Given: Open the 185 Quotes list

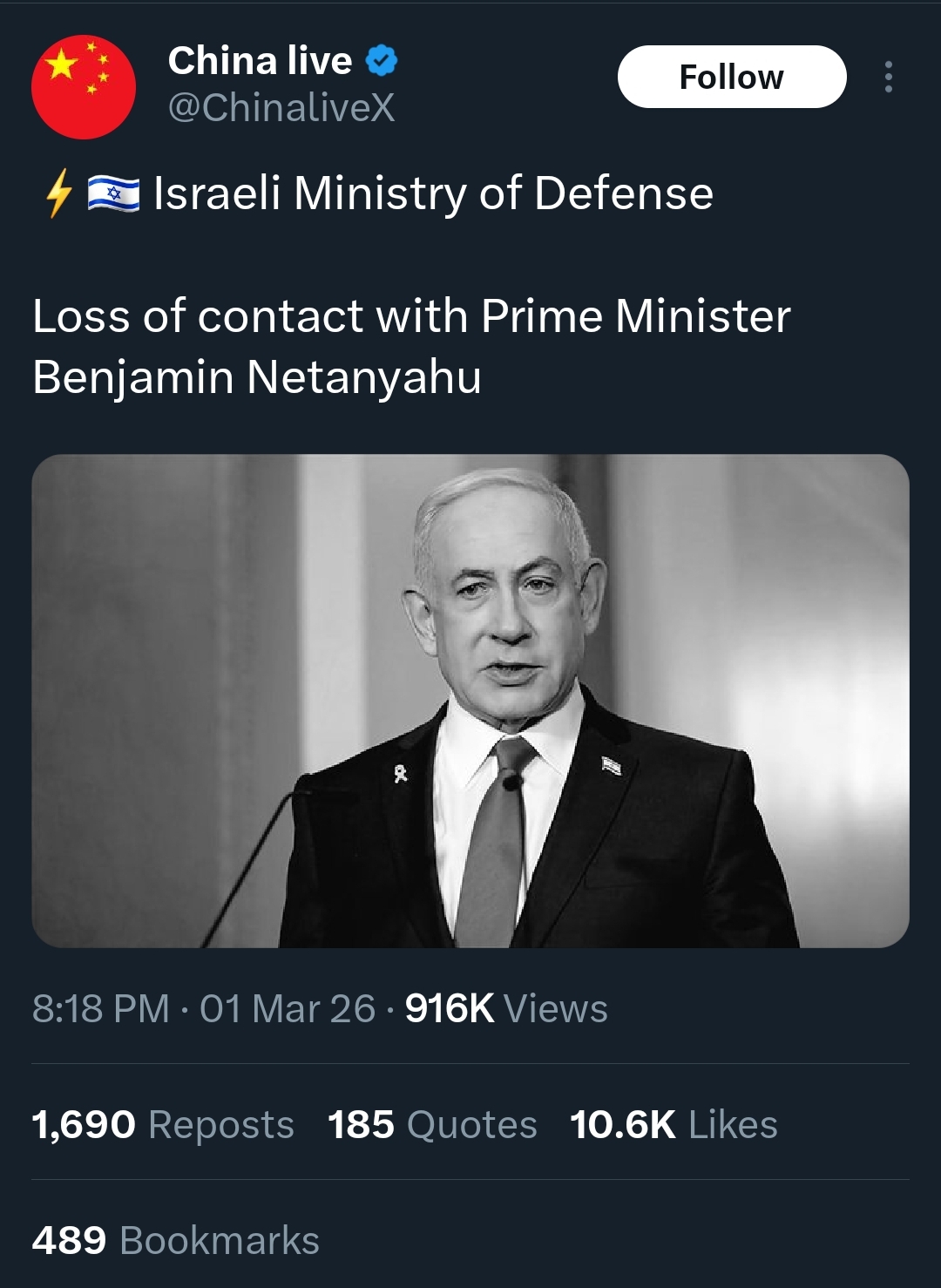Looking at the screenshot, I should (432, 1124).
